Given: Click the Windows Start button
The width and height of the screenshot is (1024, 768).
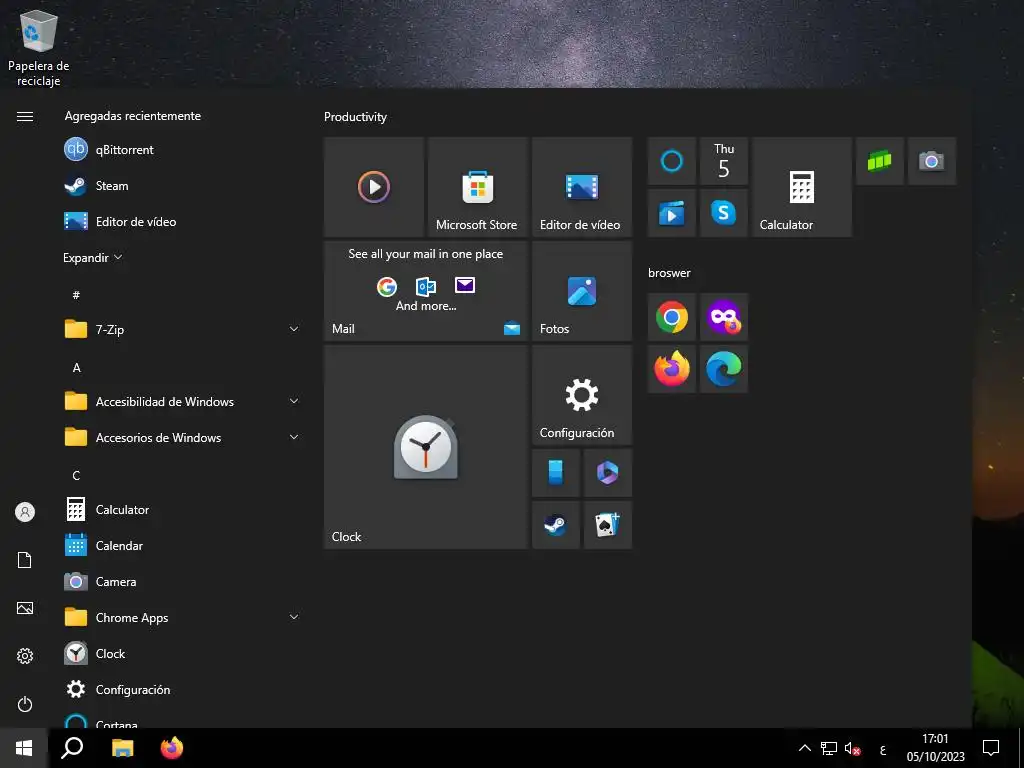Looking at the screenshot, I should click(x=24, y=748).
